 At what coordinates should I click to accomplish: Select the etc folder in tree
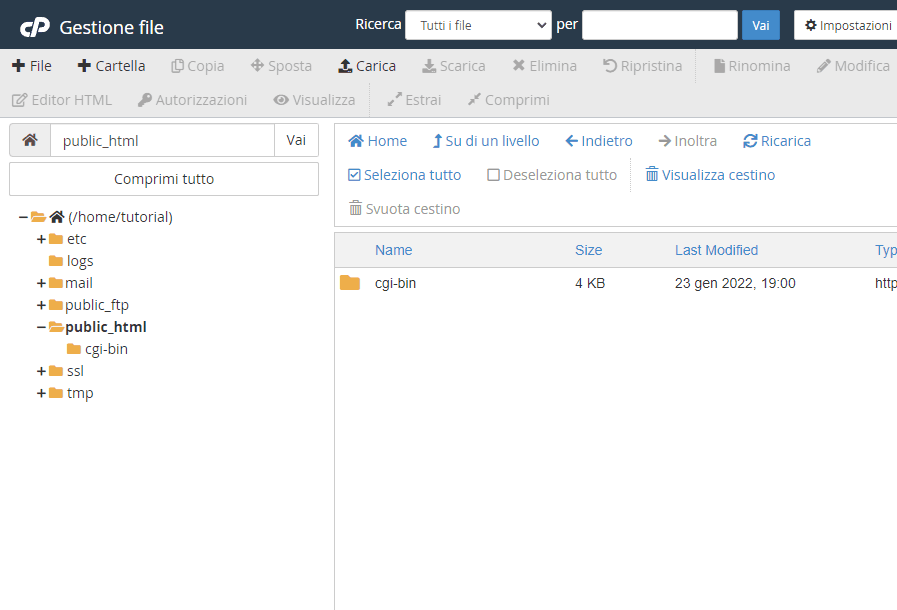point(77,239)
